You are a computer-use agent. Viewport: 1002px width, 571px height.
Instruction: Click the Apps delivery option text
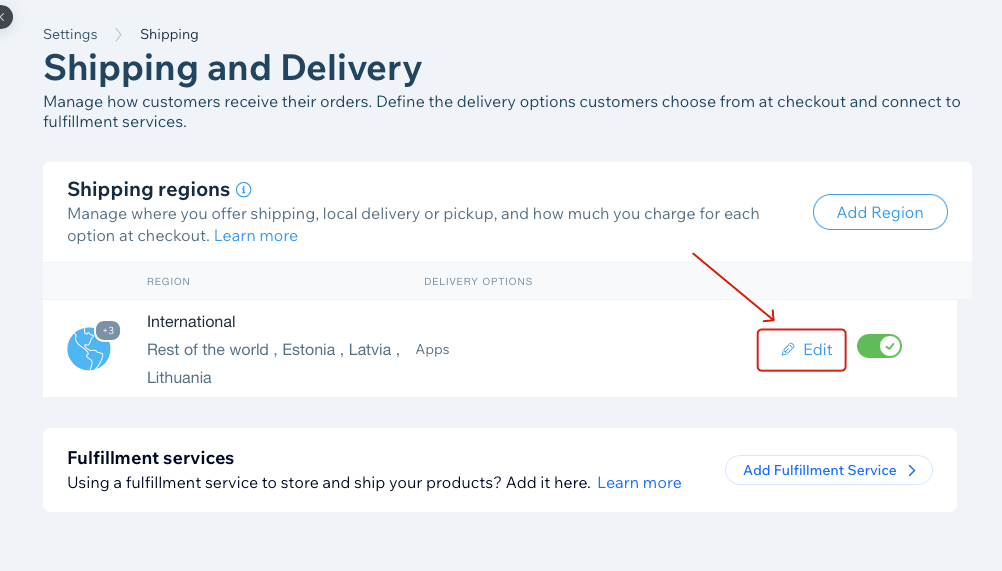point(432,350)
